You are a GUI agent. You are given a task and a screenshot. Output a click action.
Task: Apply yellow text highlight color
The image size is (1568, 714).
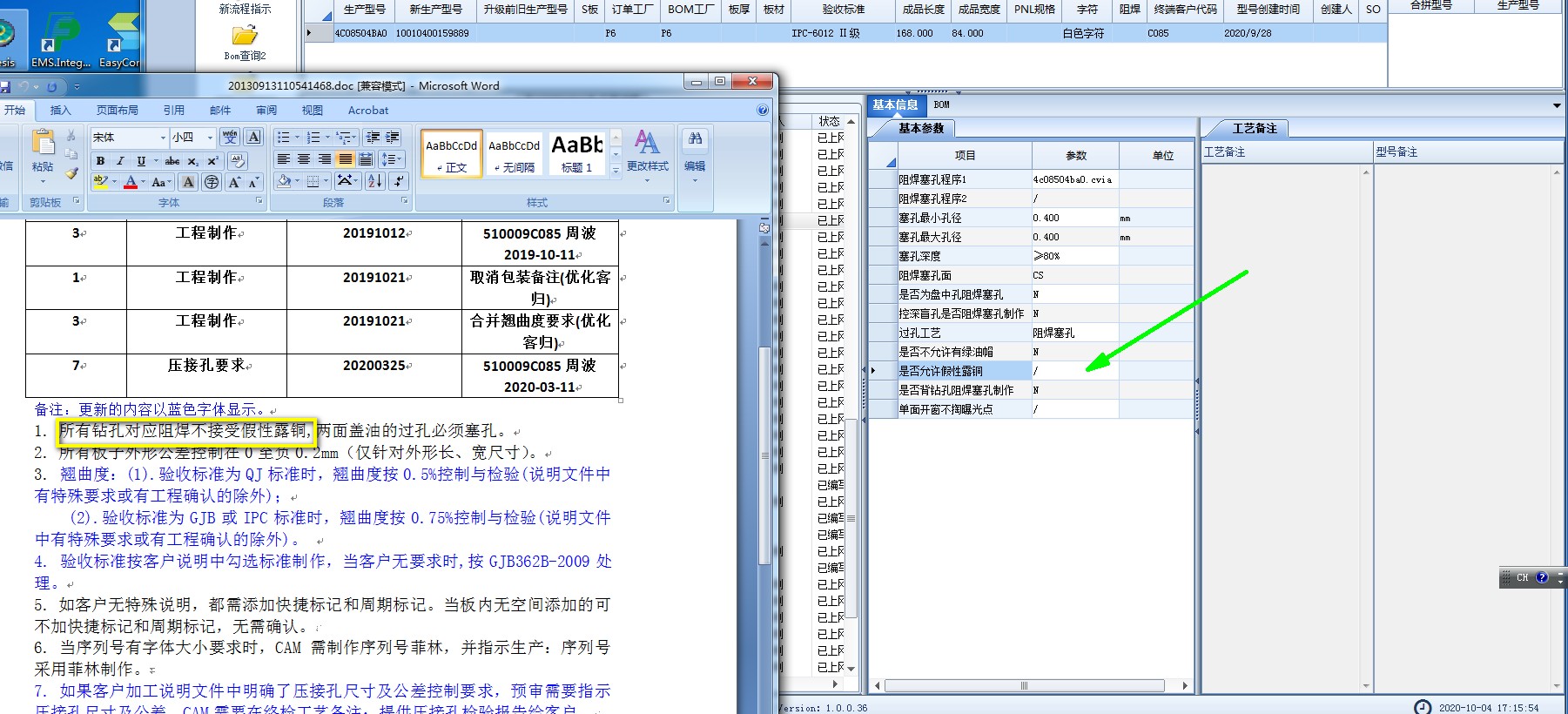pyautogui.click(x=101, y=182)
